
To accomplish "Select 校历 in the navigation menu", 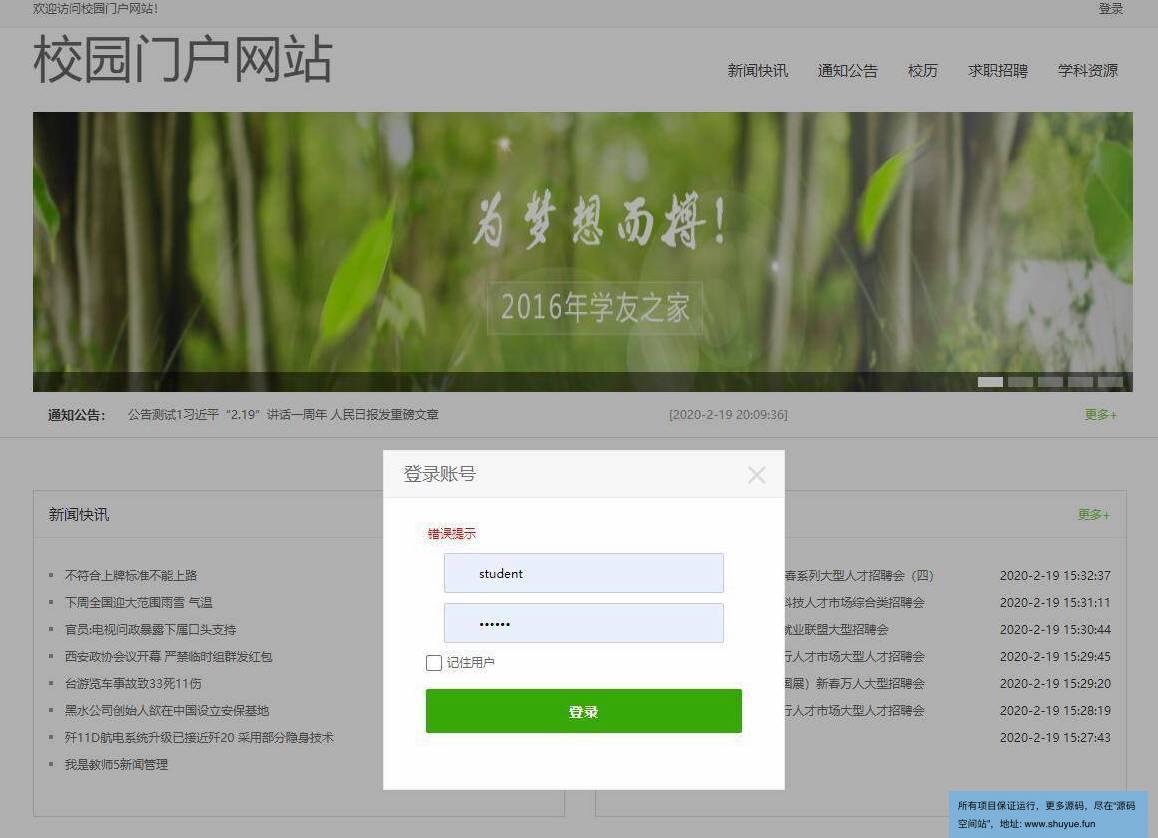I will click(922, 71).
